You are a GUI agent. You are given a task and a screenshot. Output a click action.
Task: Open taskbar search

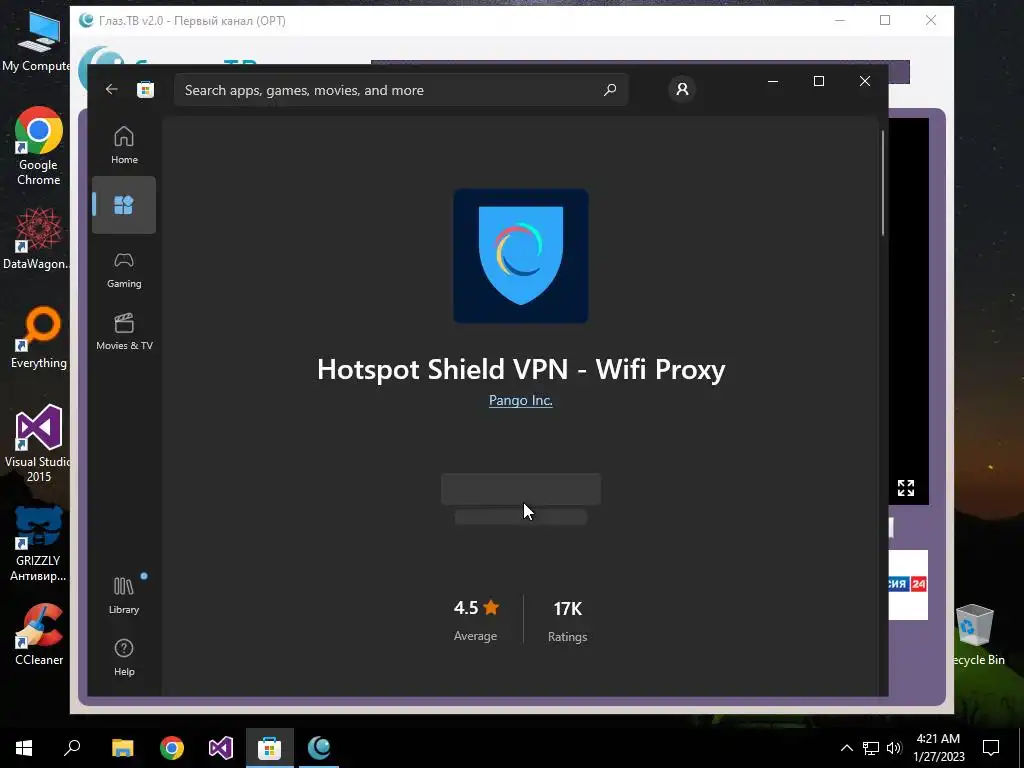[72, 748]
